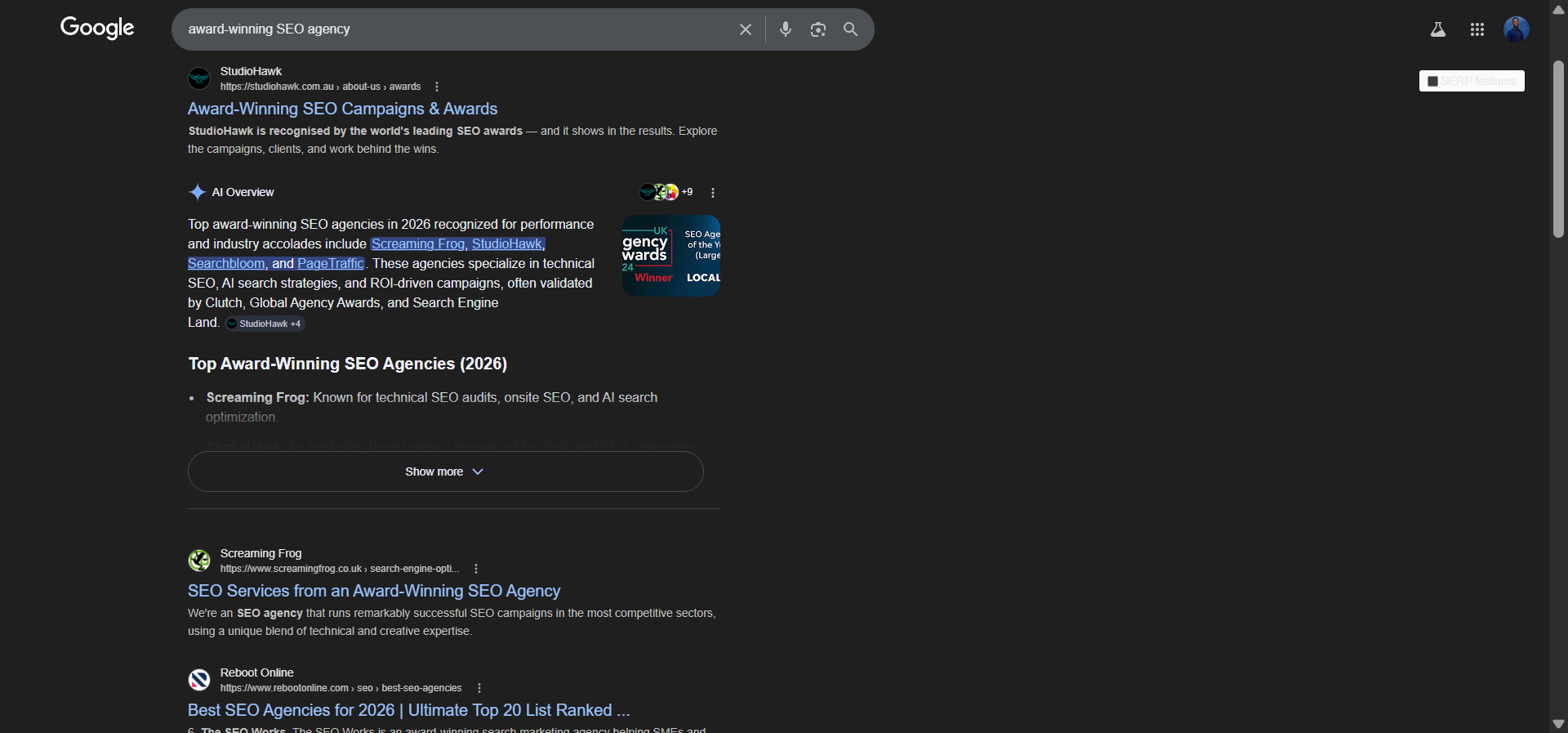Screen dimensions: 1568x733
Task: Click the scrollbar up arrow
Action: [x=1558, y=9]
